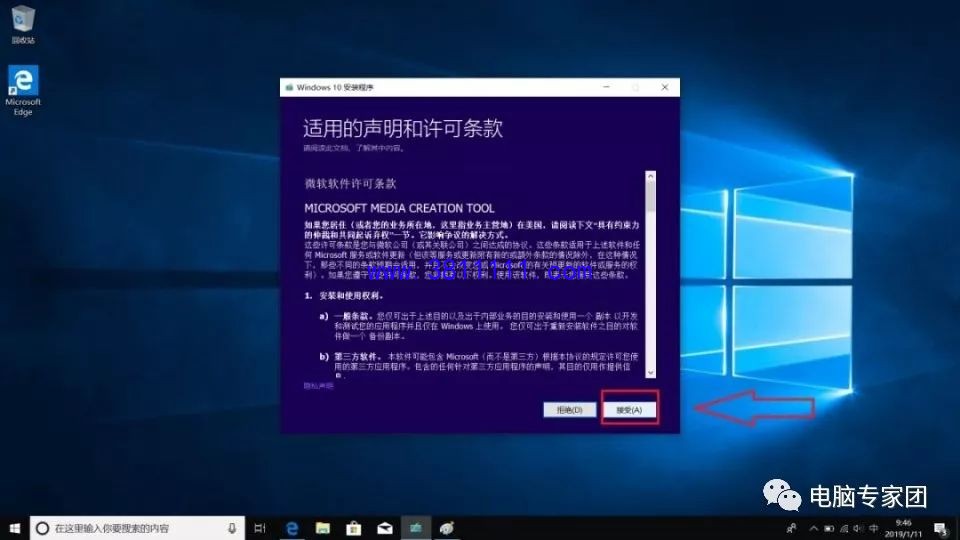
Task: Click the 拒绝(D) decline button
Action: [569, 410]
